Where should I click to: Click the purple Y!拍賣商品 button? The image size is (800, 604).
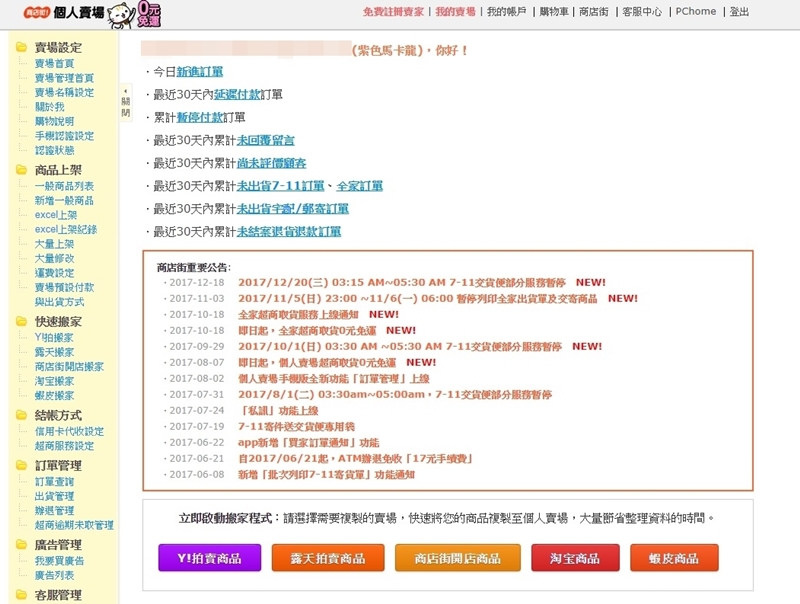coord(210,558)
